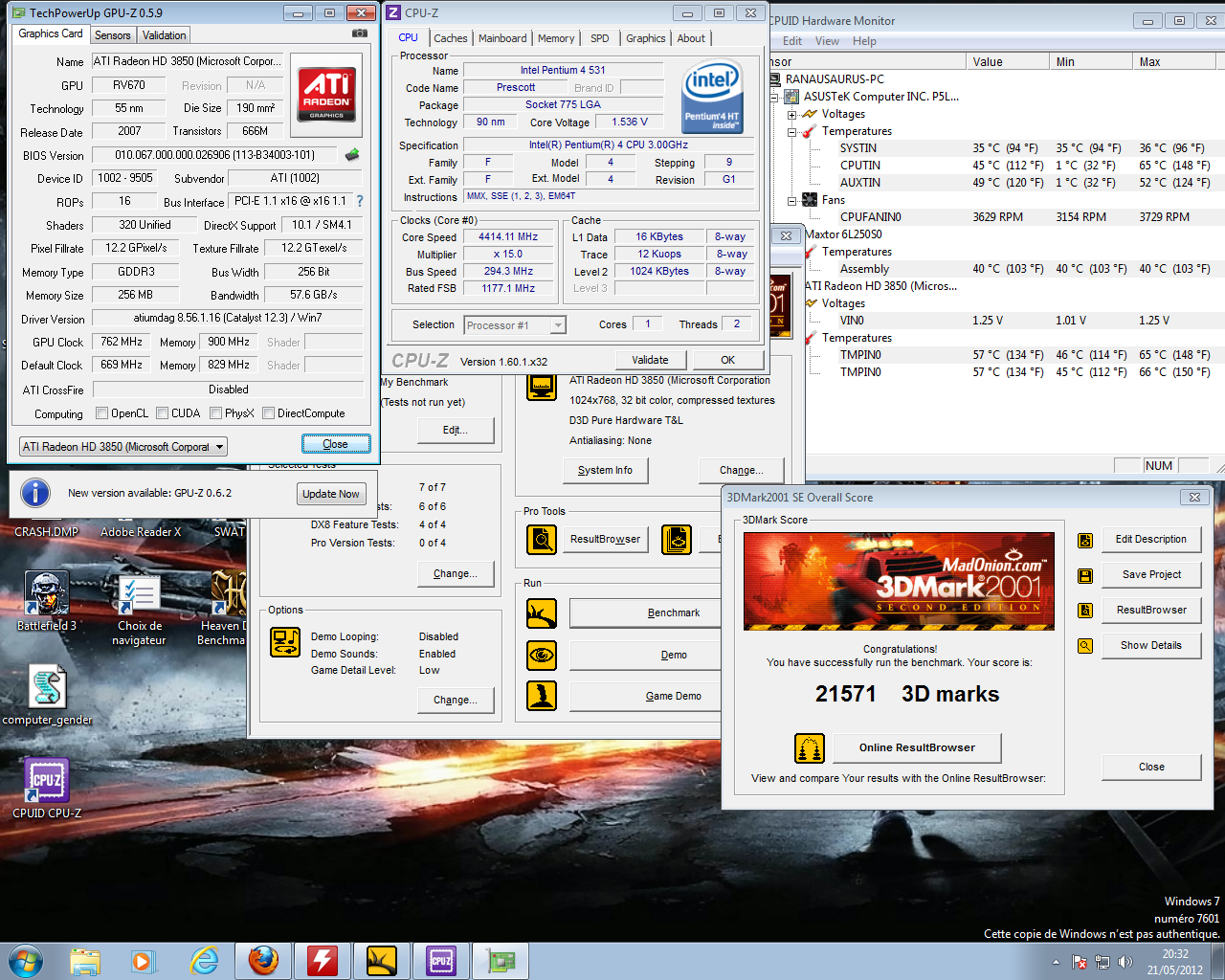Click the Demo eye icon in 3DMark
This screenshot has height=980, width=1225.
(542, 656)
